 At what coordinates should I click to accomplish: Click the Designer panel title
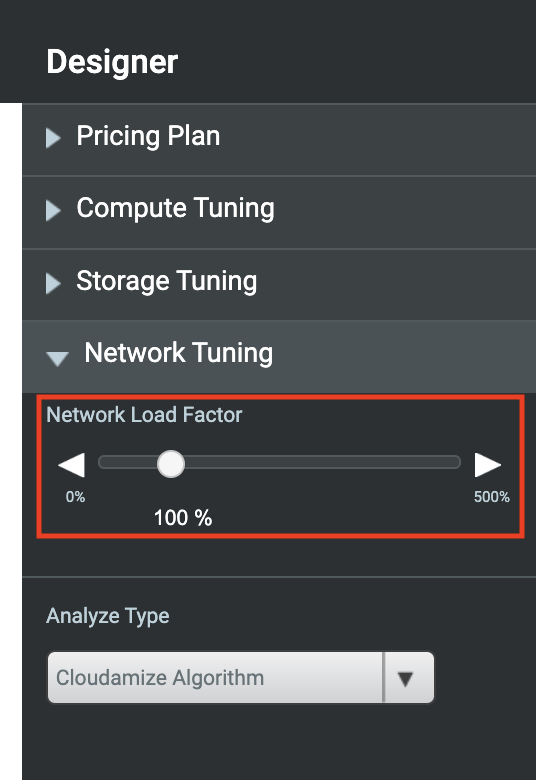(112, 62)
